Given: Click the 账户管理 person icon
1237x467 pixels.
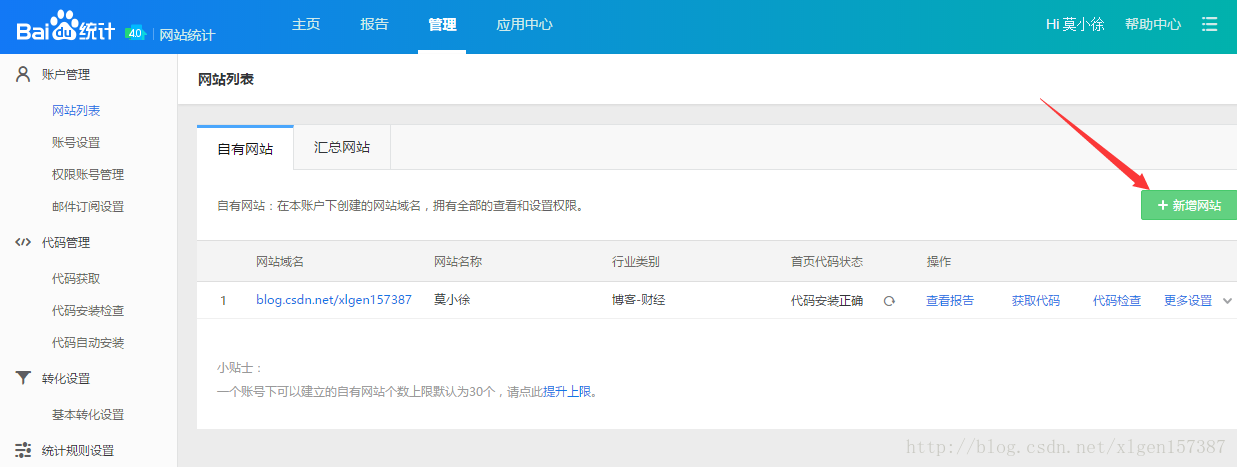Looking at the screenshot, I should [23, 74].
